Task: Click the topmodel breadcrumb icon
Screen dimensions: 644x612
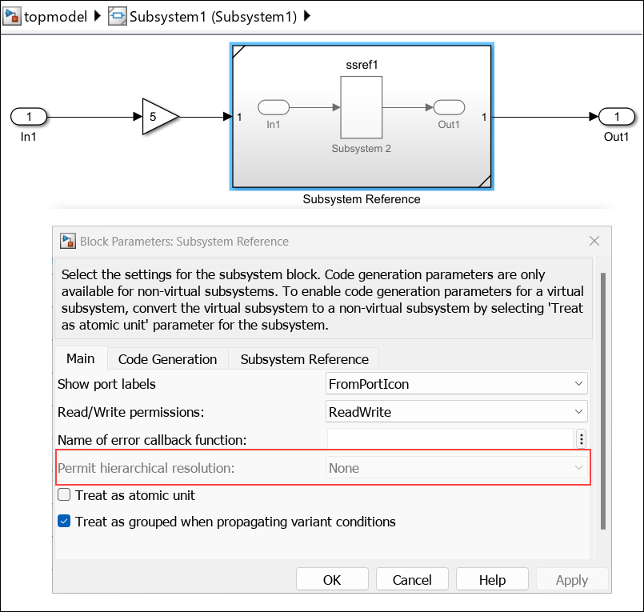Action: coord(12,16)
